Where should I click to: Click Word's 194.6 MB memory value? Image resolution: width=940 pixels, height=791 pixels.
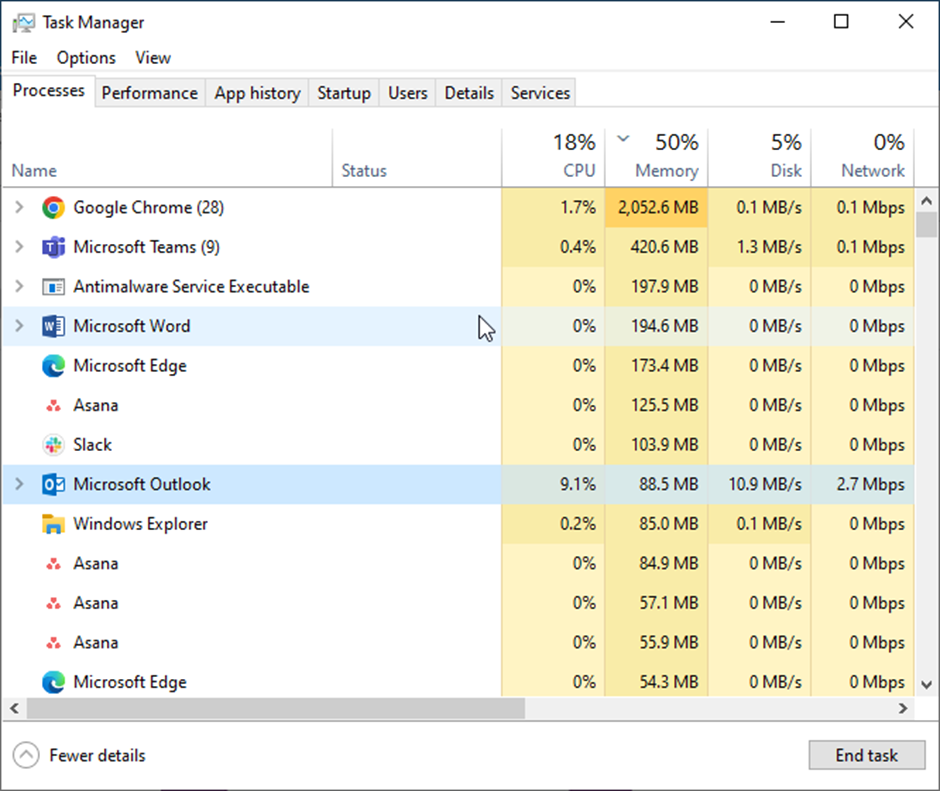[x=665, y=326]
